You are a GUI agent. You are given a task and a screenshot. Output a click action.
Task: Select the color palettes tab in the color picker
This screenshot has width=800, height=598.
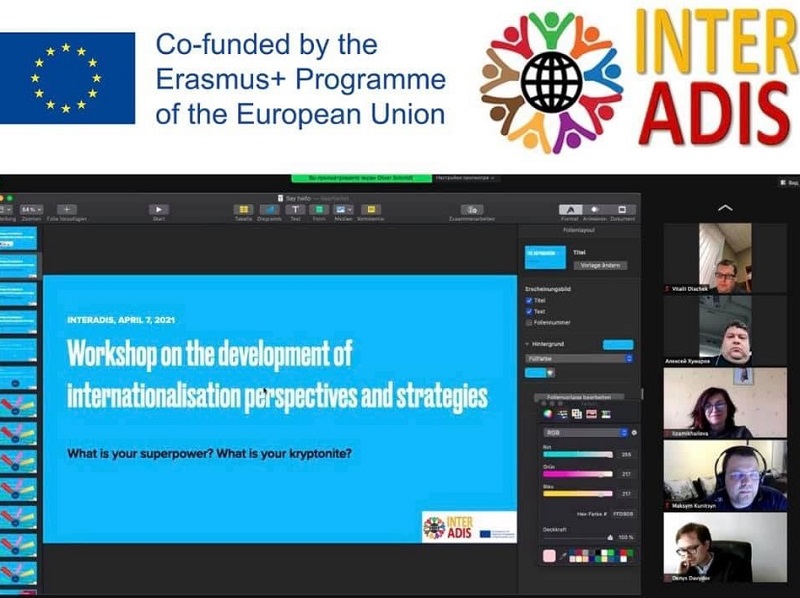point(577,414)
